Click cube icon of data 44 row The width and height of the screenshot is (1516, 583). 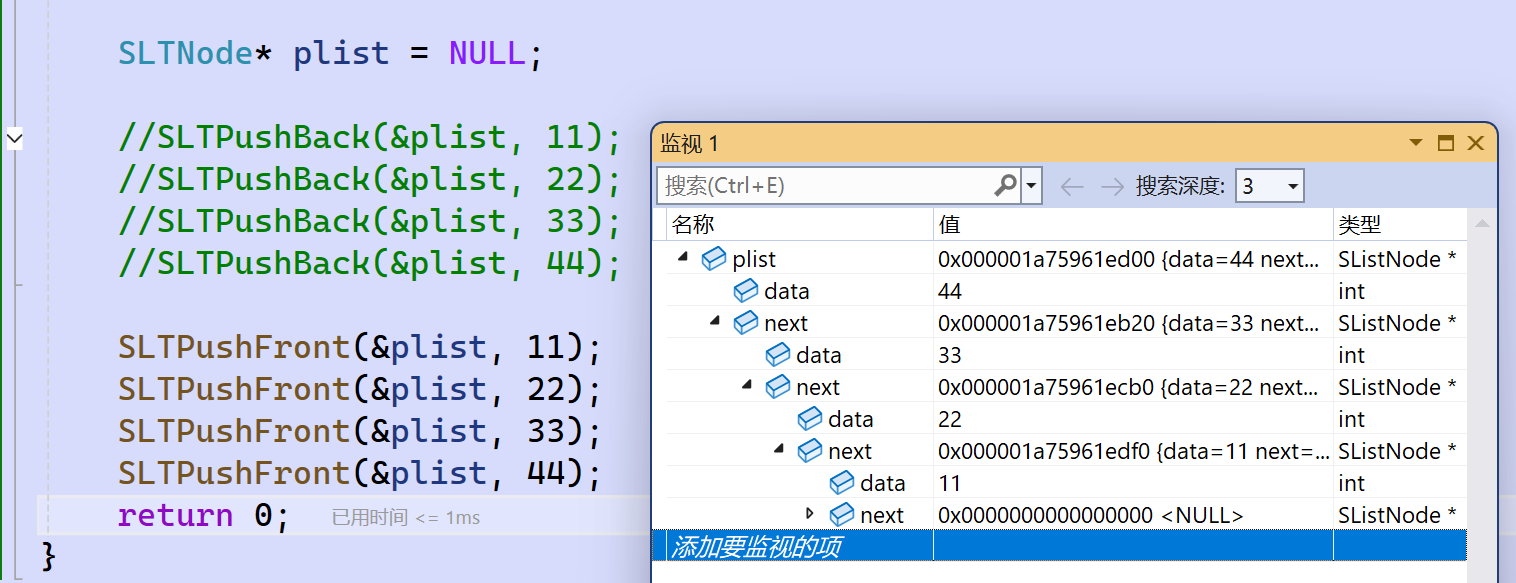746,291
